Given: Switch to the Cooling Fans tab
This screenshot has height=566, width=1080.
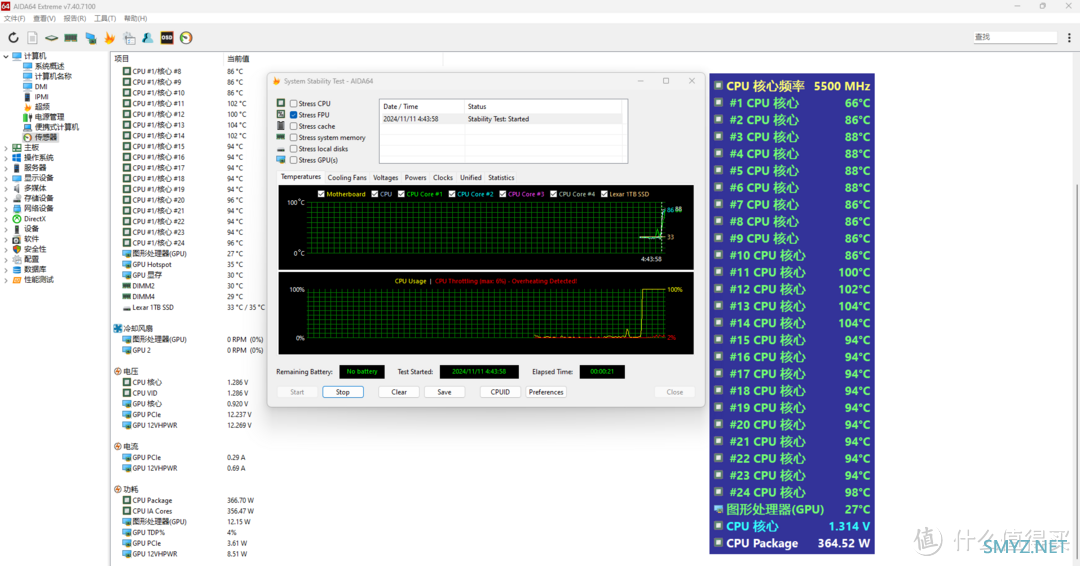Looking at the screenshot, I should [347, 178].
